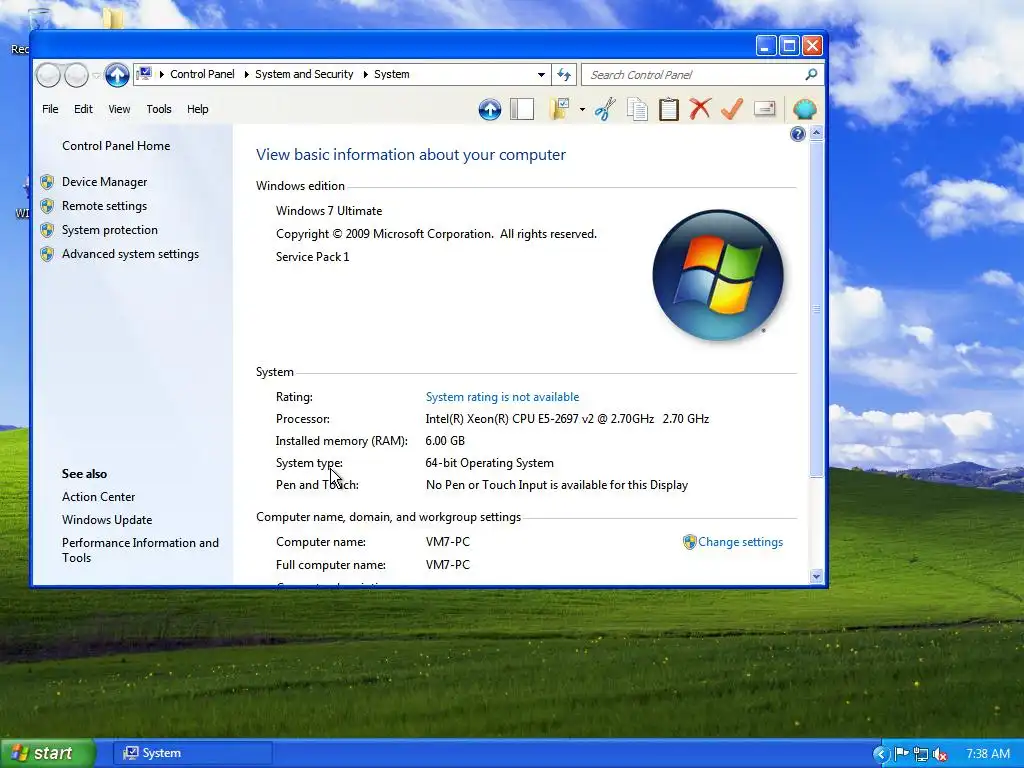Click the red X Delete icon

point(700,108)
